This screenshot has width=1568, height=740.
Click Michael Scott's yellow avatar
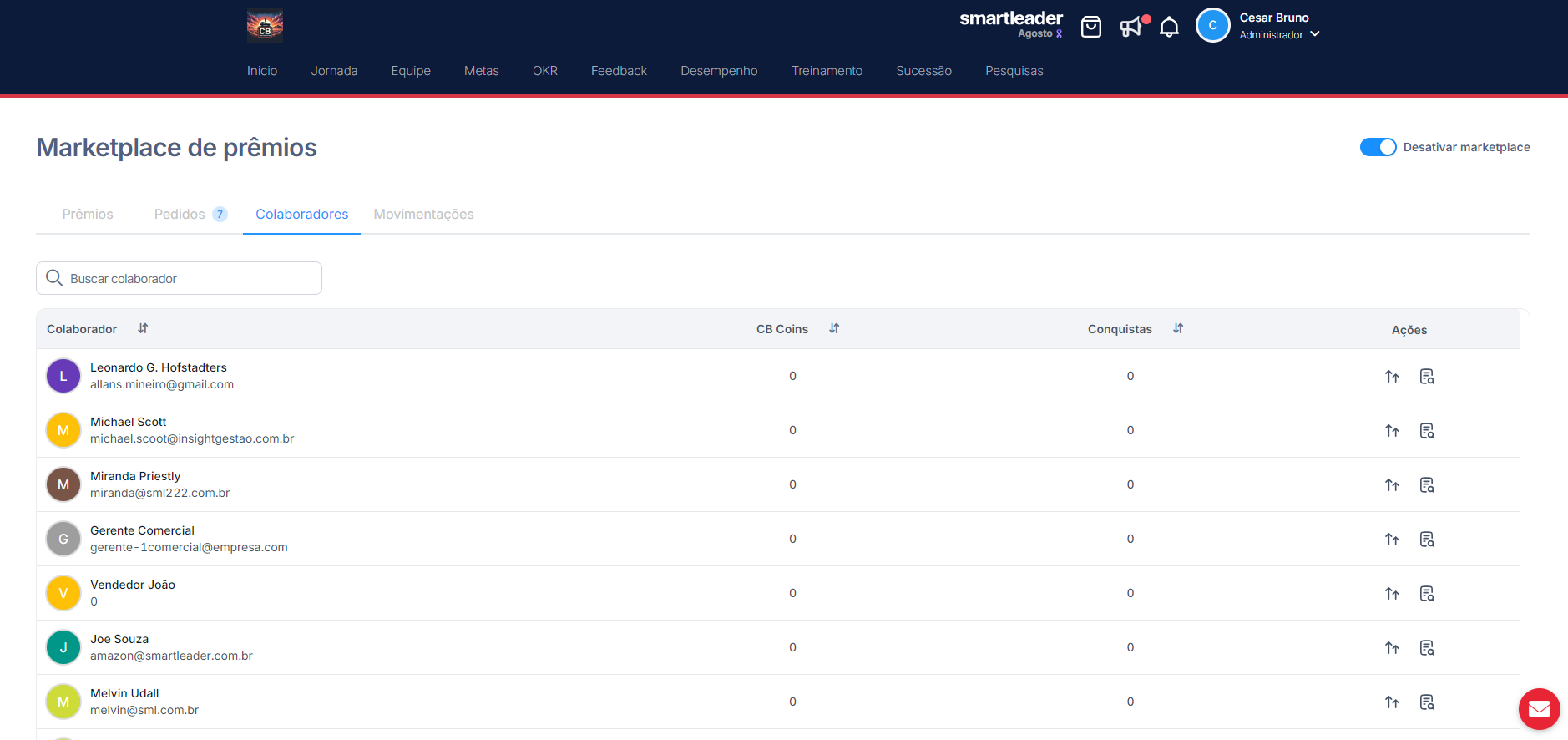[x=63, y=430]
